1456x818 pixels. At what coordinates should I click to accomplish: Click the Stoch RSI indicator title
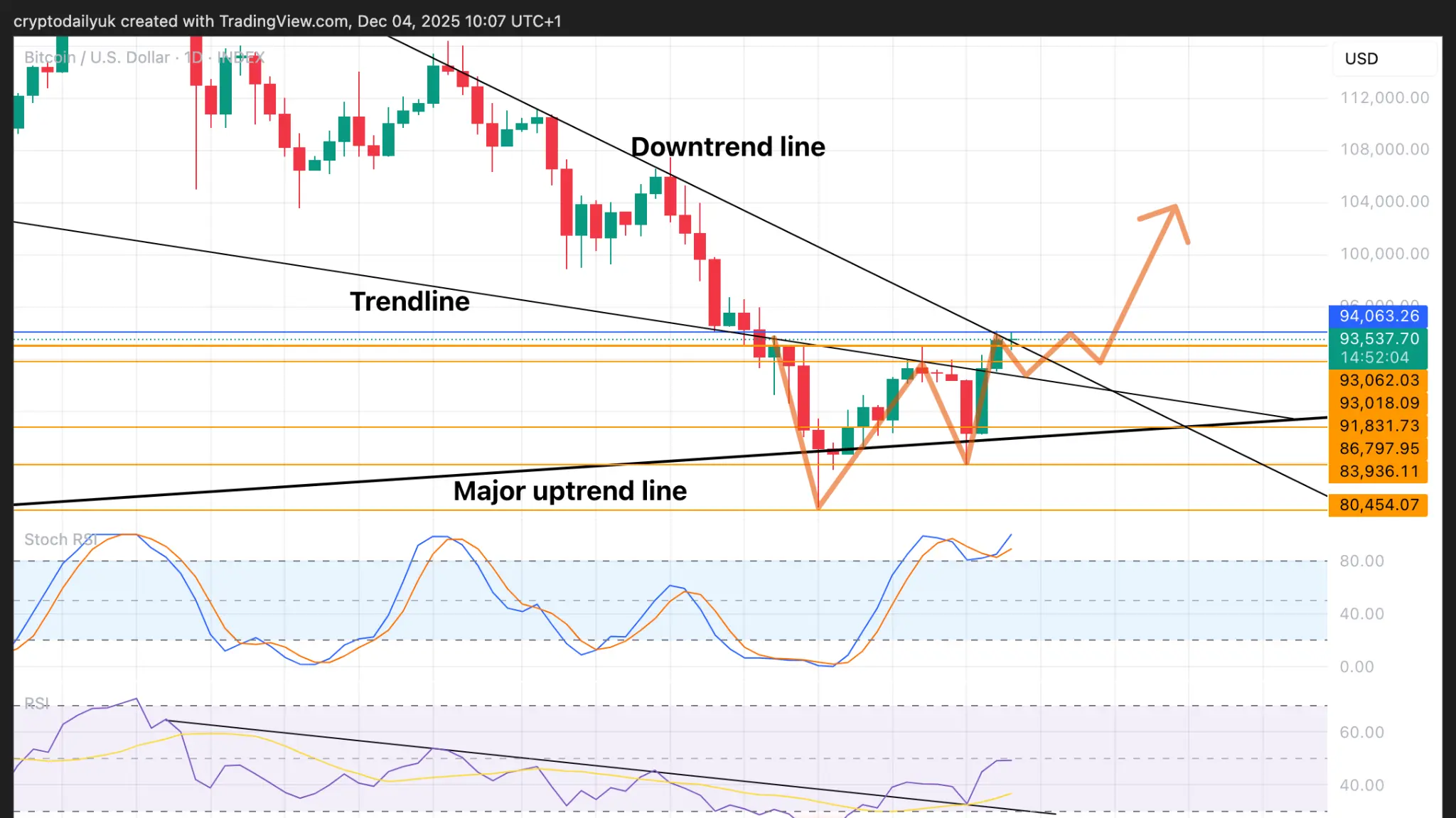[x=60, y=539]
